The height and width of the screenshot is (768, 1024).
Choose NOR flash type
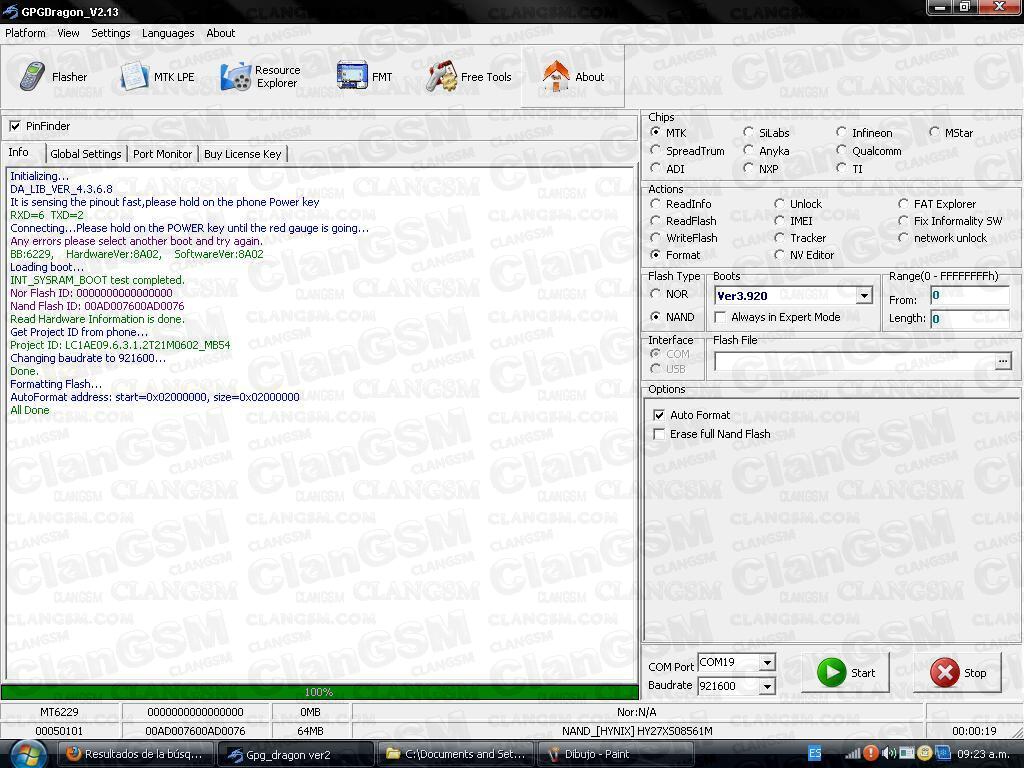click(x=655, y=294)
